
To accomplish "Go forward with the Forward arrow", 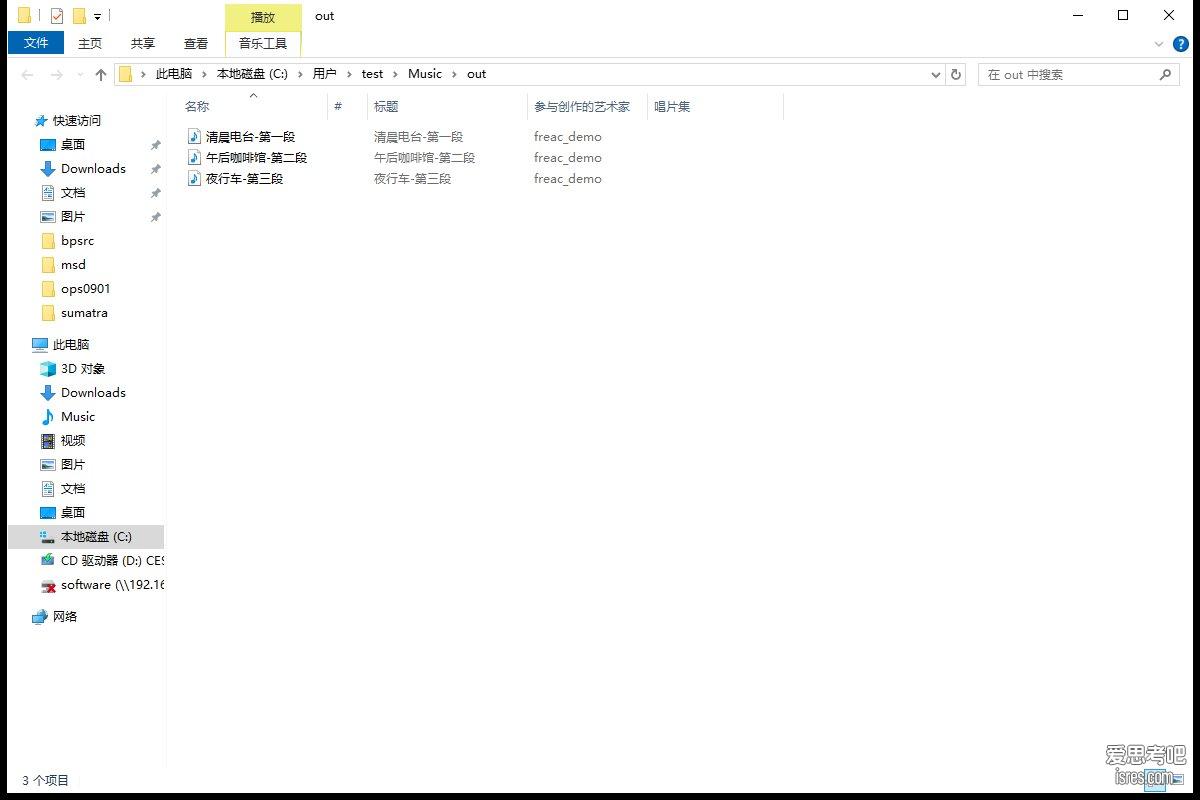I will pyautogui.click(x=56, y=75).
